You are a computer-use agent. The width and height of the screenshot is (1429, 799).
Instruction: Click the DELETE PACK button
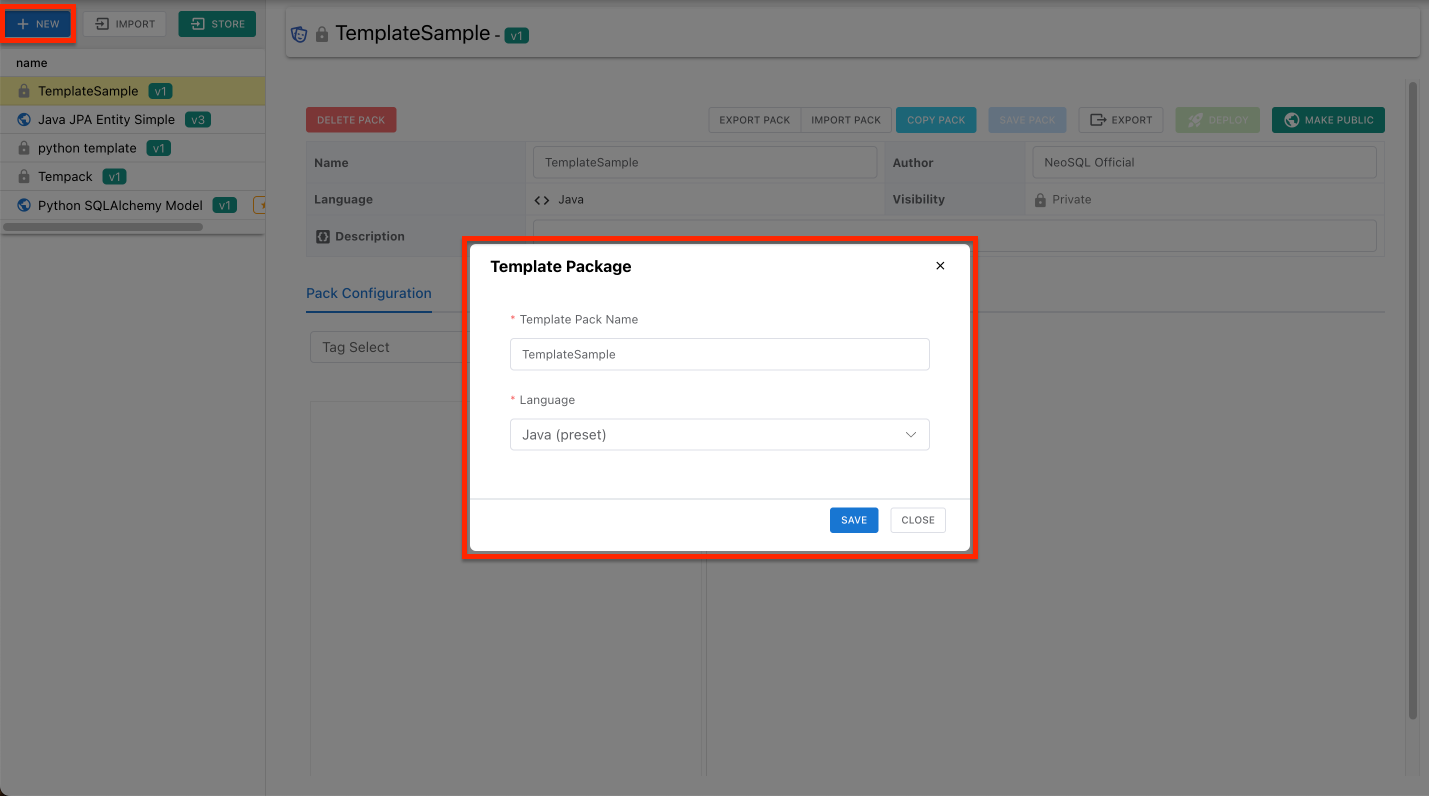pos(351,120)
